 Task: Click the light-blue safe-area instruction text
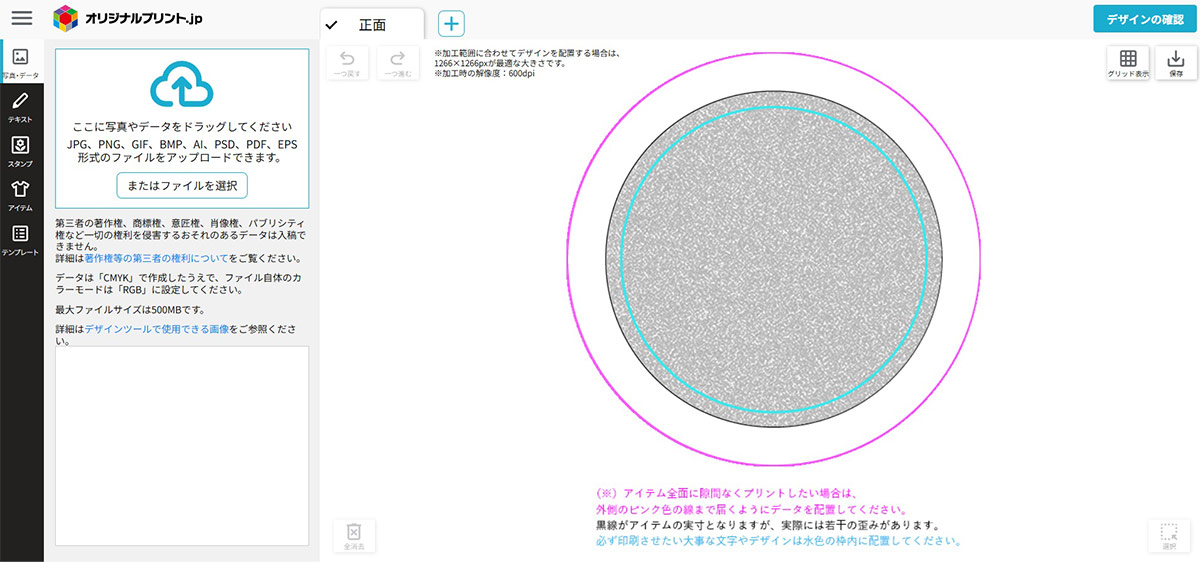coord(778,541)
